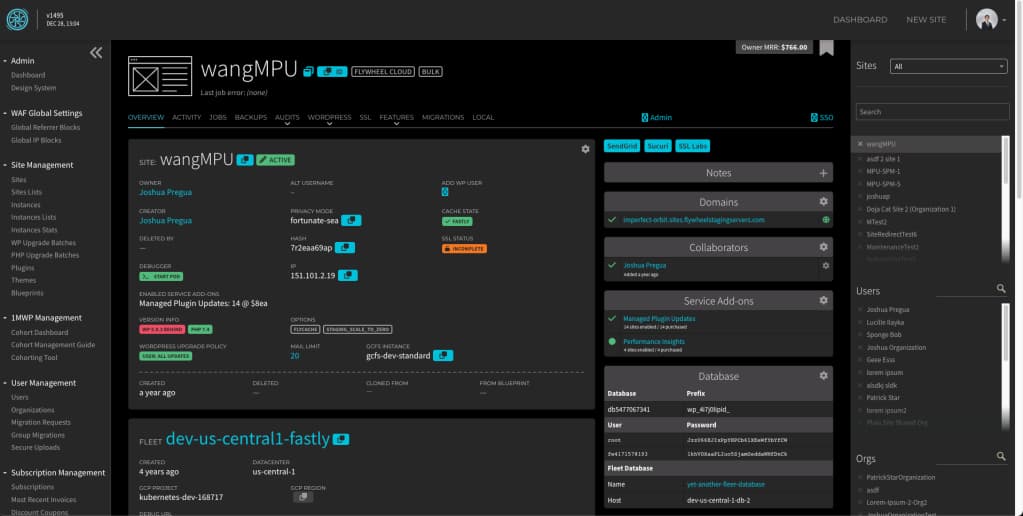
Task: Open Managed Plugin Updates add-on link
Action: 659,318
